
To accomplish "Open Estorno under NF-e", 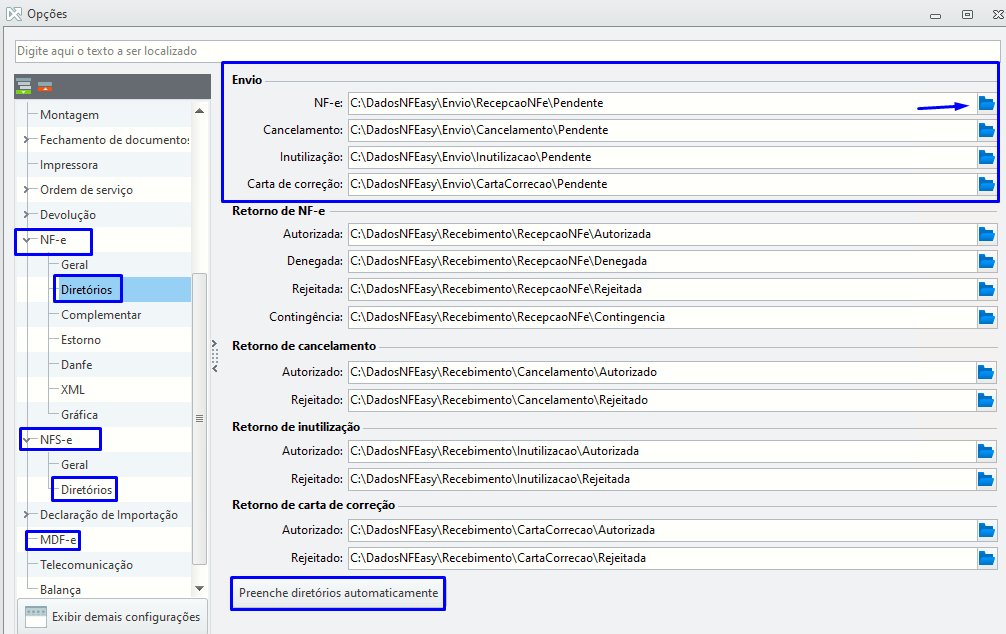I will [x=81, y=340].
